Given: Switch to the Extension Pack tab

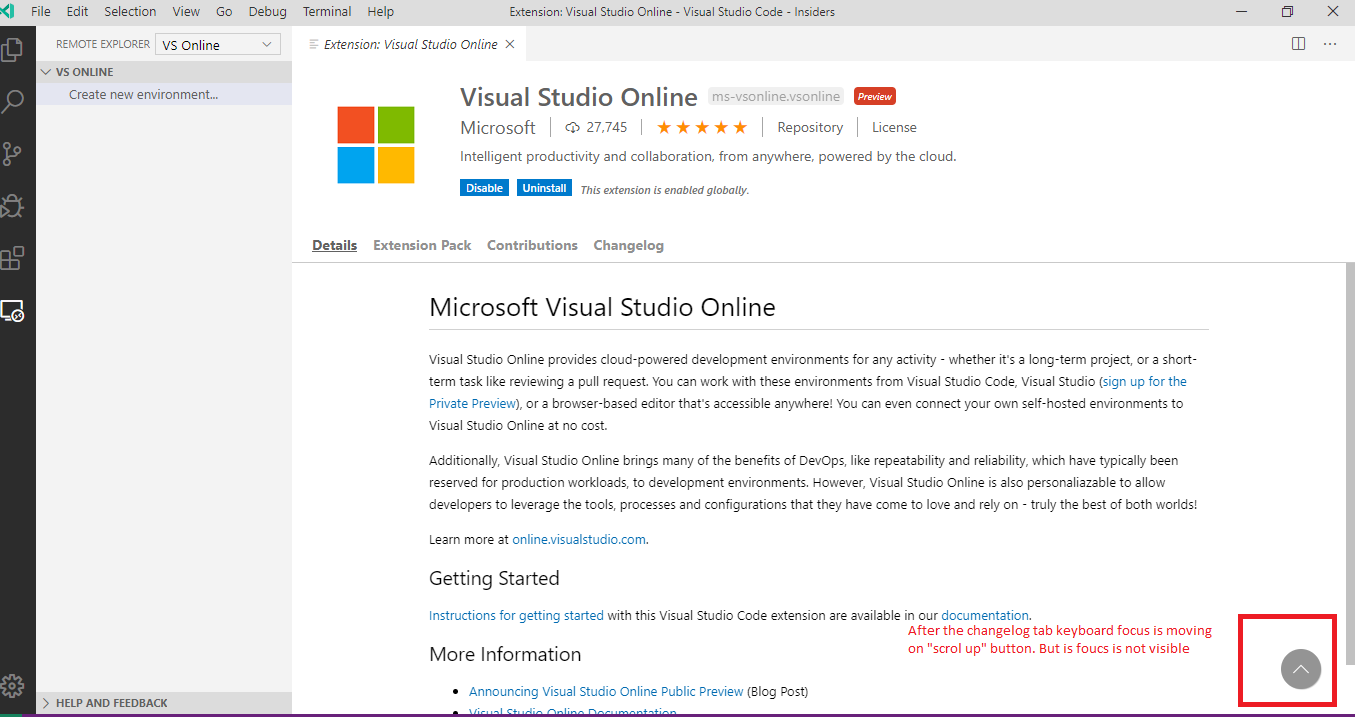Looking at the screenshot, I should pos(422,245).
